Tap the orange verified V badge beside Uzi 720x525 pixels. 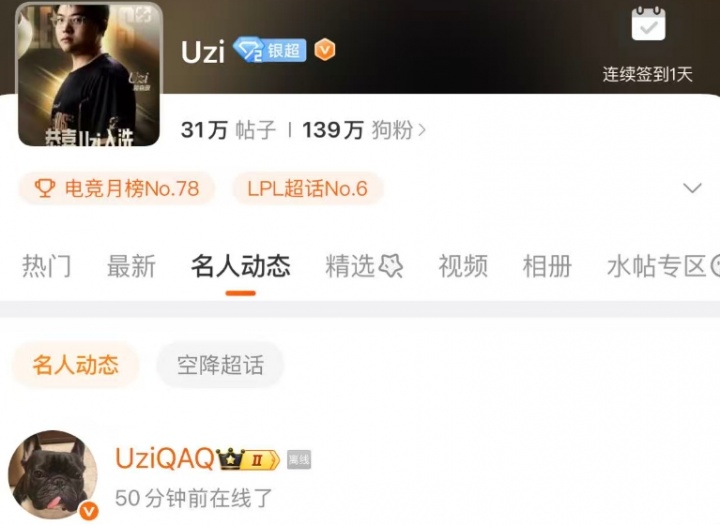(325, 50)
